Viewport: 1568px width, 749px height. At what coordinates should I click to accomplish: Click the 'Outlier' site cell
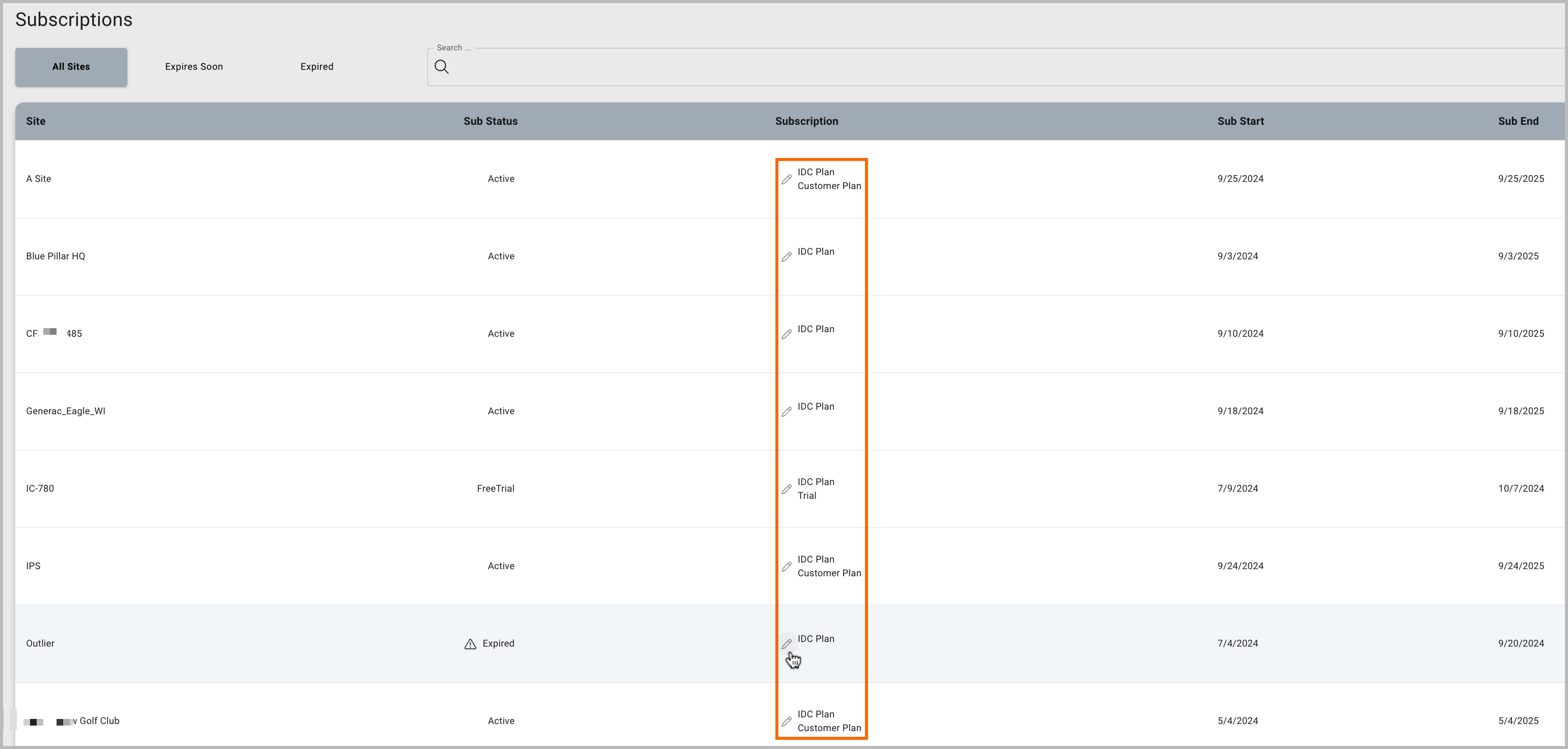click(40, 643)
